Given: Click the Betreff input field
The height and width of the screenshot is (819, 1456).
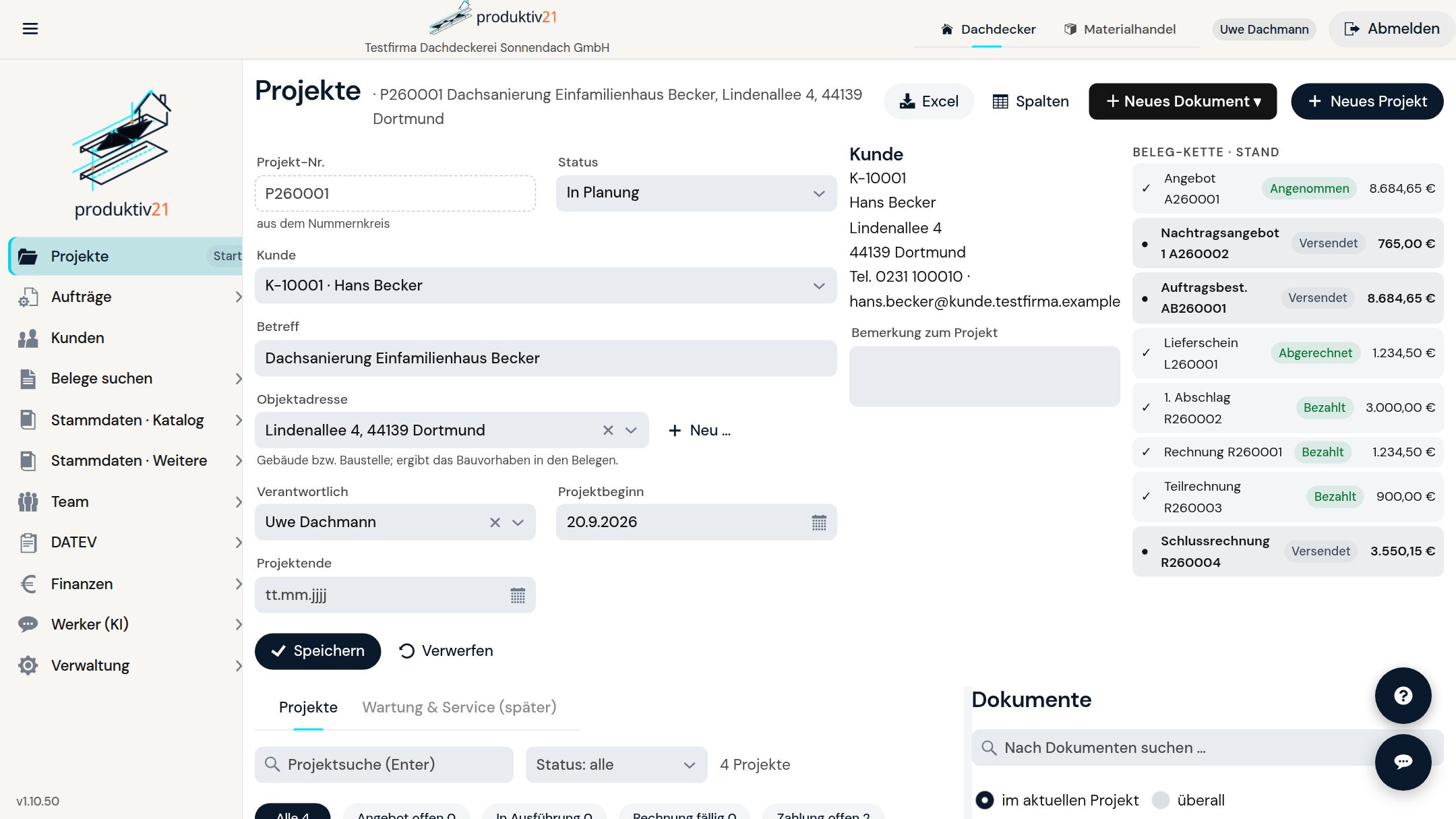Looking at the screenshot, I should point(546,358).
